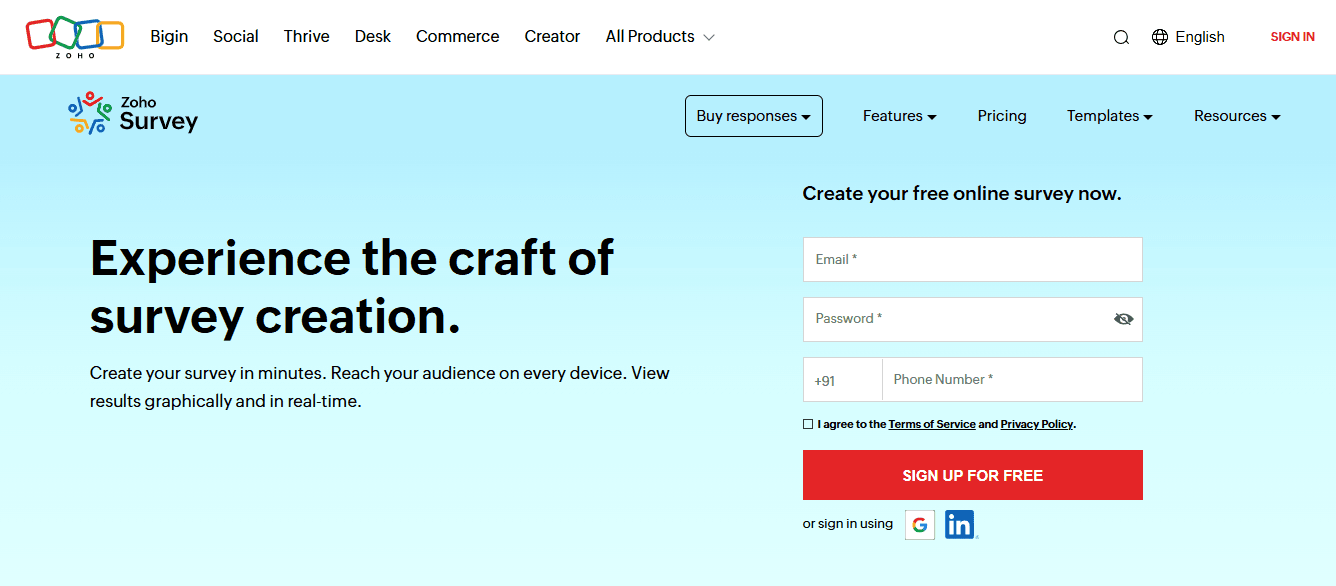The width and height of the screenshot is (1336, 586).
Task: Focus the Email input field
Action: click(x=972, y=260)
